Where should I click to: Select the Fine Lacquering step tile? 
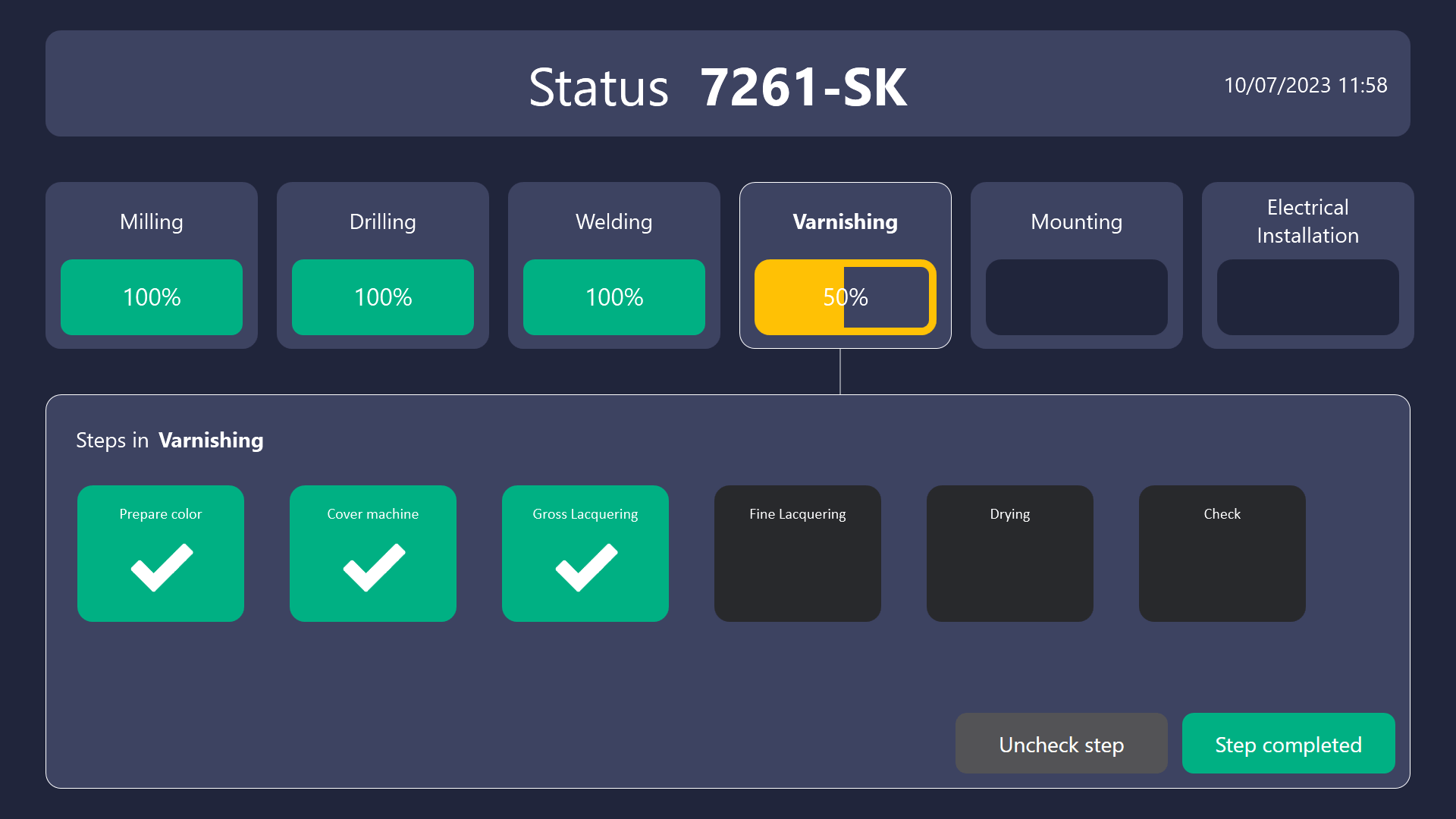pos(797,554)
